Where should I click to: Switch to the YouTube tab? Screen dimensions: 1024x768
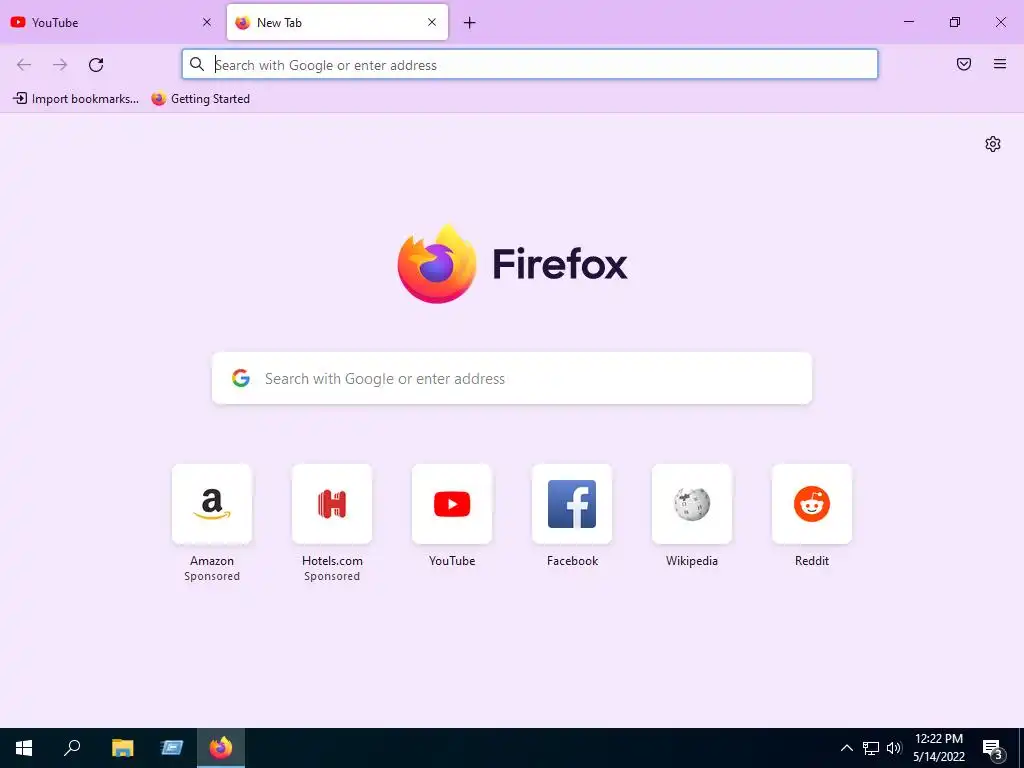point(111,22)
